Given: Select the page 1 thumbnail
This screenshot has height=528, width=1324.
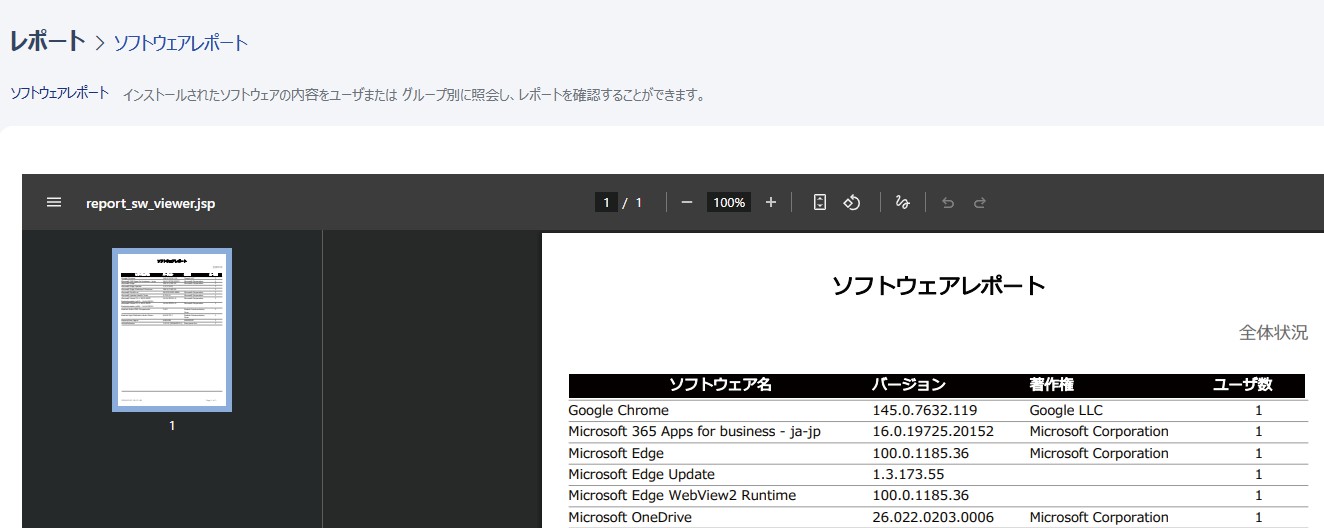Looking at the screenshot, I should [x=172, y=330].
